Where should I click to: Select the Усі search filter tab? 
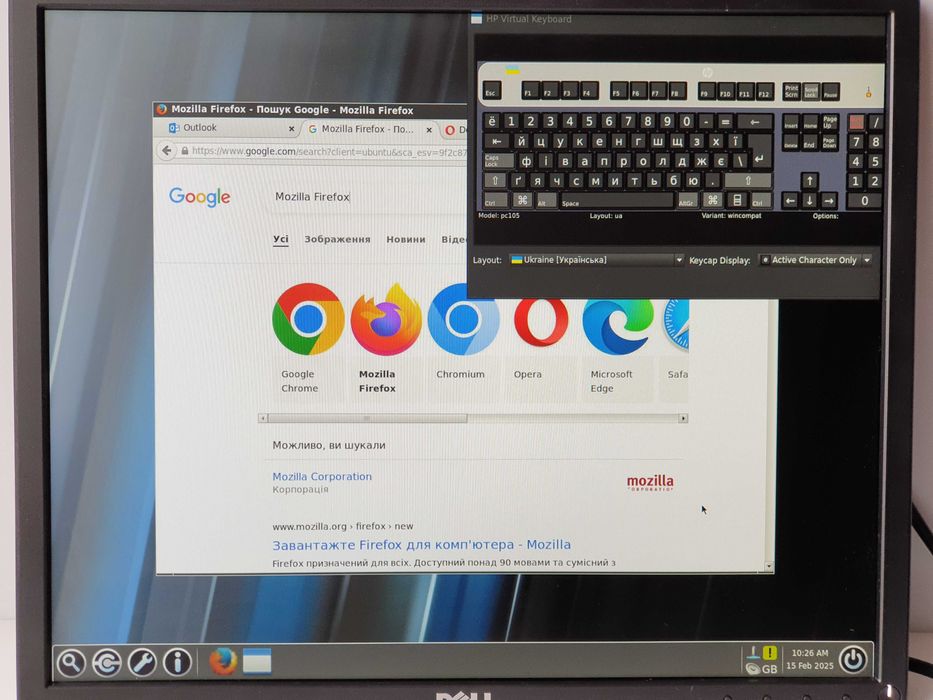pos(281,239)
